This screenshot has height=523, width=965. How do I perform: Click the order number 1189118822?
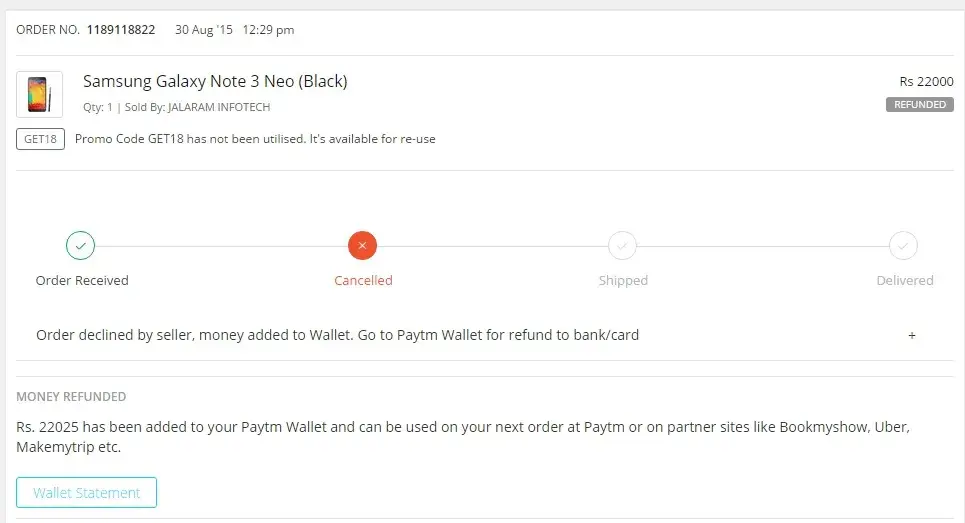[x=121, y=30]
